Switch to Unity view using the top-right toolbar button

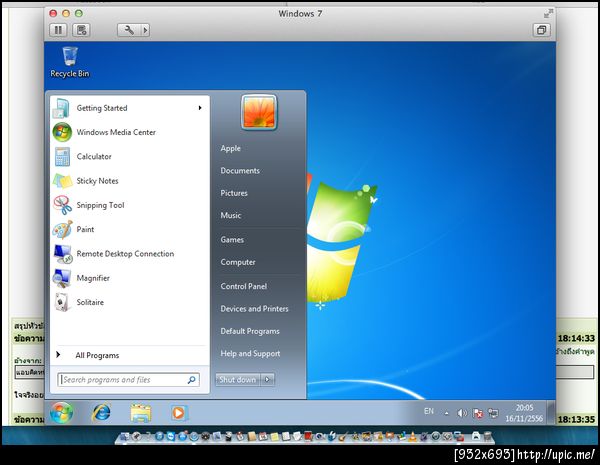pos(541,30)
